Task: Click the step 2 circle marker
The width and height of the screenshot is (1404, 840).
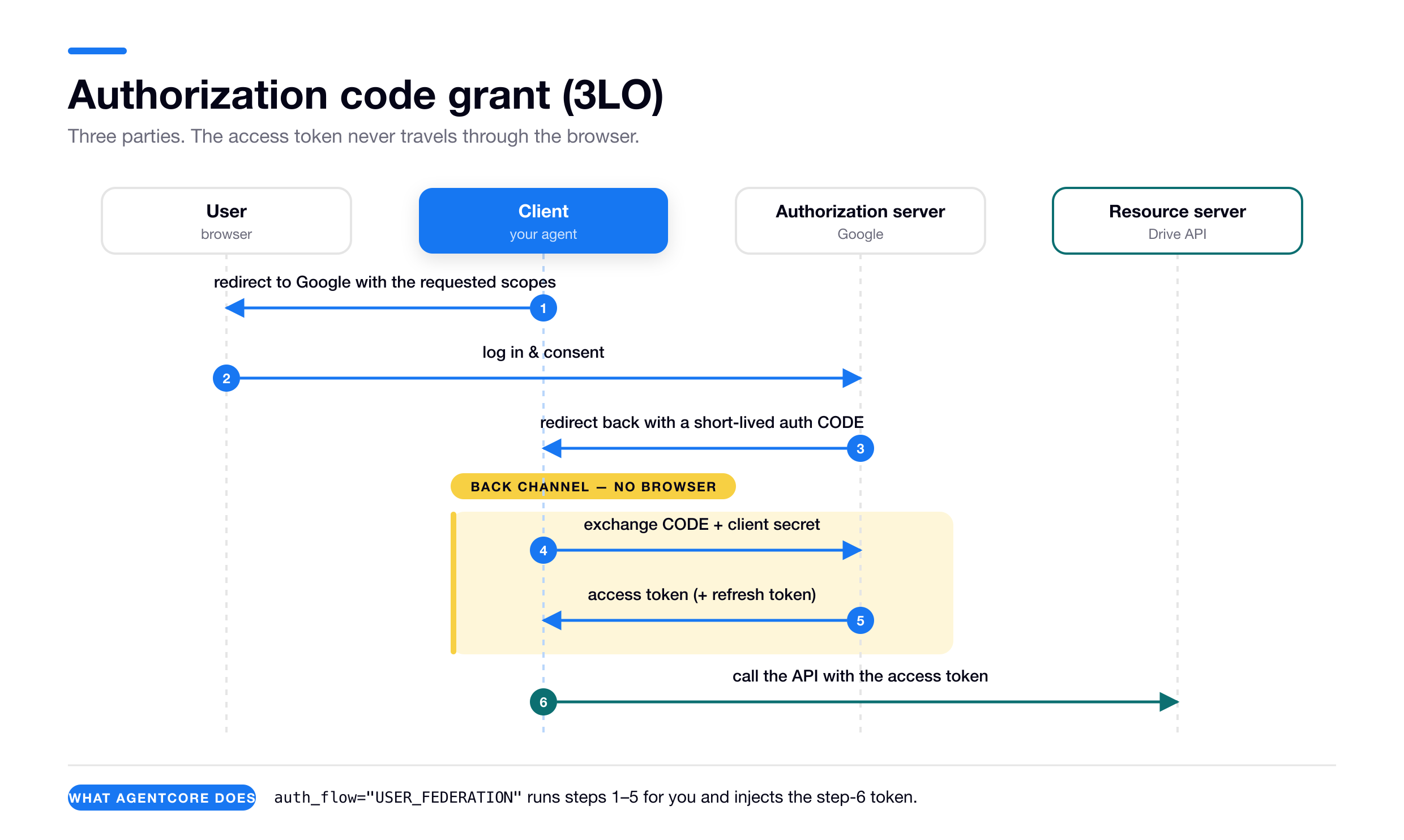Action: [x=226, y=378]
